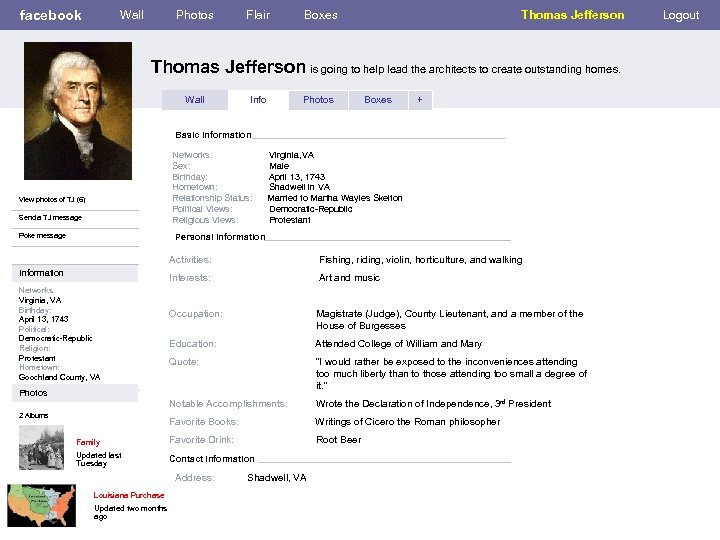The image size is (720, 540).
Task: Click the liberty quote text
Action: 451,374
